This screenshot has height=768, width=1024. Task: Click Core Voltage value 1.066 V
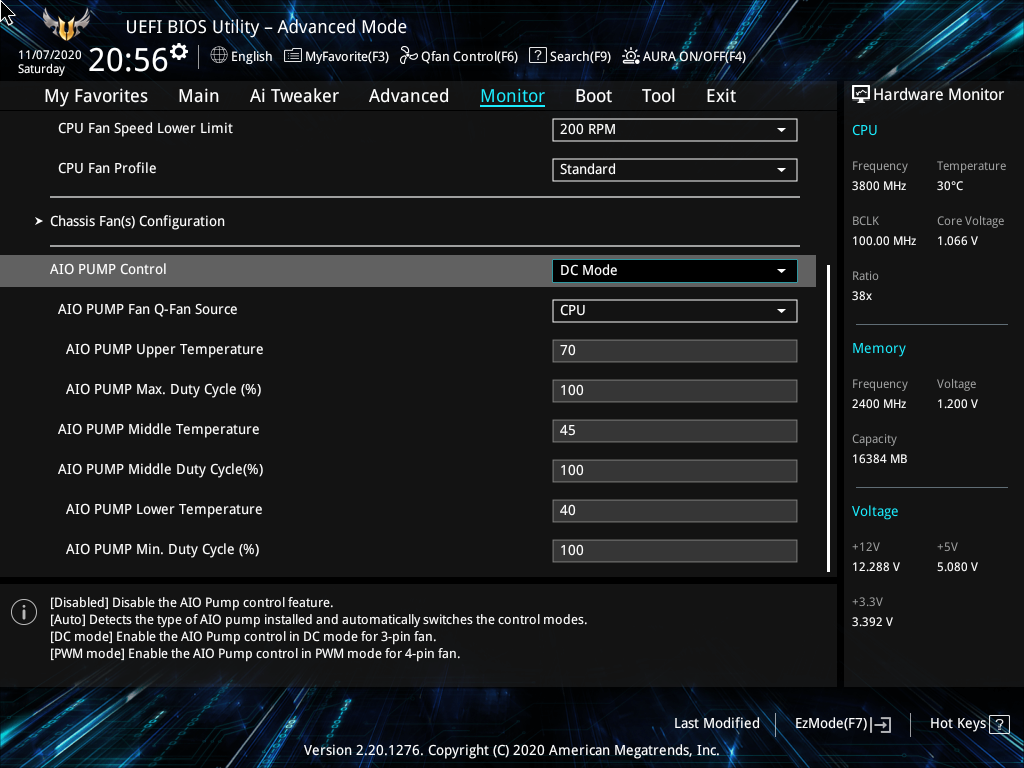click(x=957, y=240)
